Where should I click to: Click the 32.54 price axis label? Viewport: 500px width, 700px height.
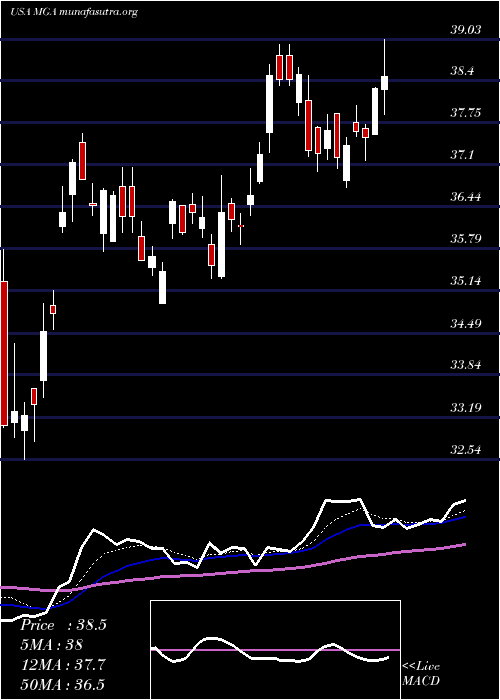(x=465, y=449)
